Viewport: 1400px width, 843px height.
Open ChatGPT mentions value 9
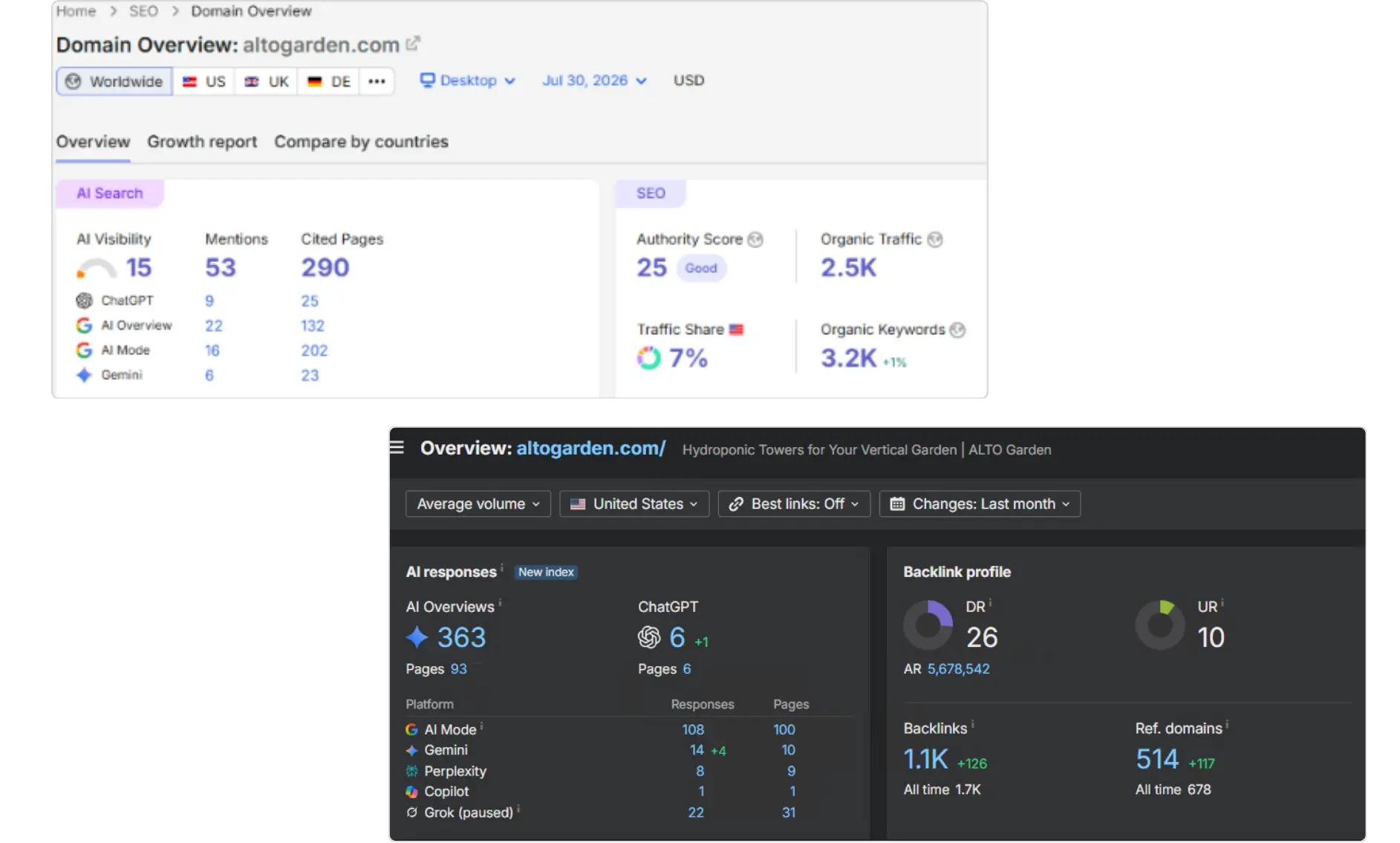pyautogui.click(x=209, y=301)
